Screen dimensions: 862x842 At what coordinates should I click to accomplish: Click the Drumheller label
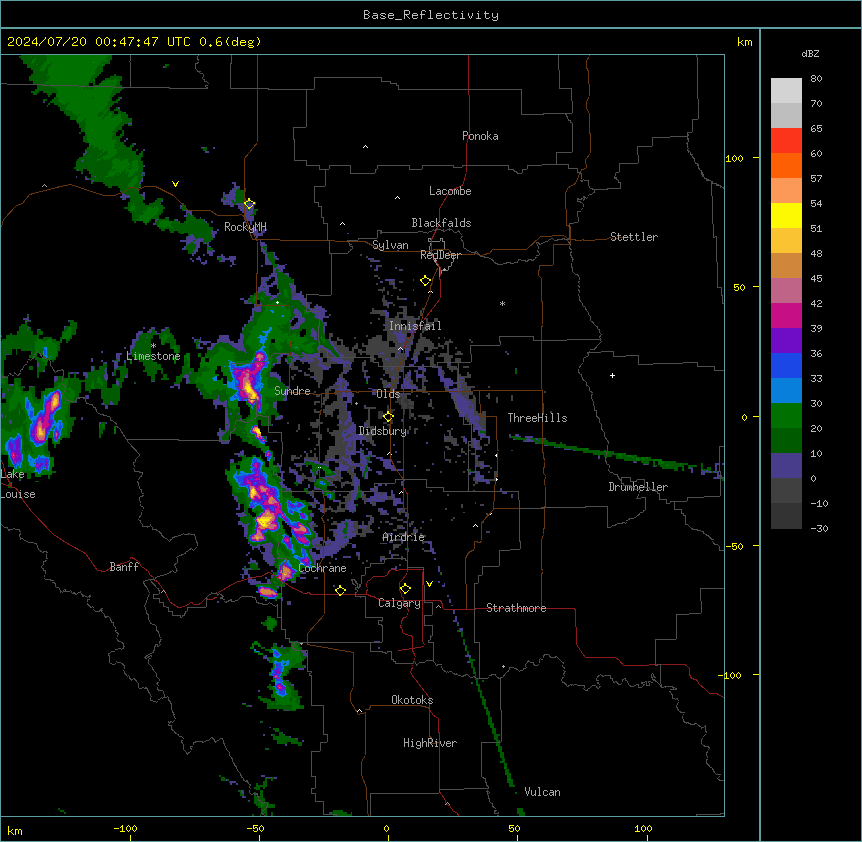click(638, 487)
